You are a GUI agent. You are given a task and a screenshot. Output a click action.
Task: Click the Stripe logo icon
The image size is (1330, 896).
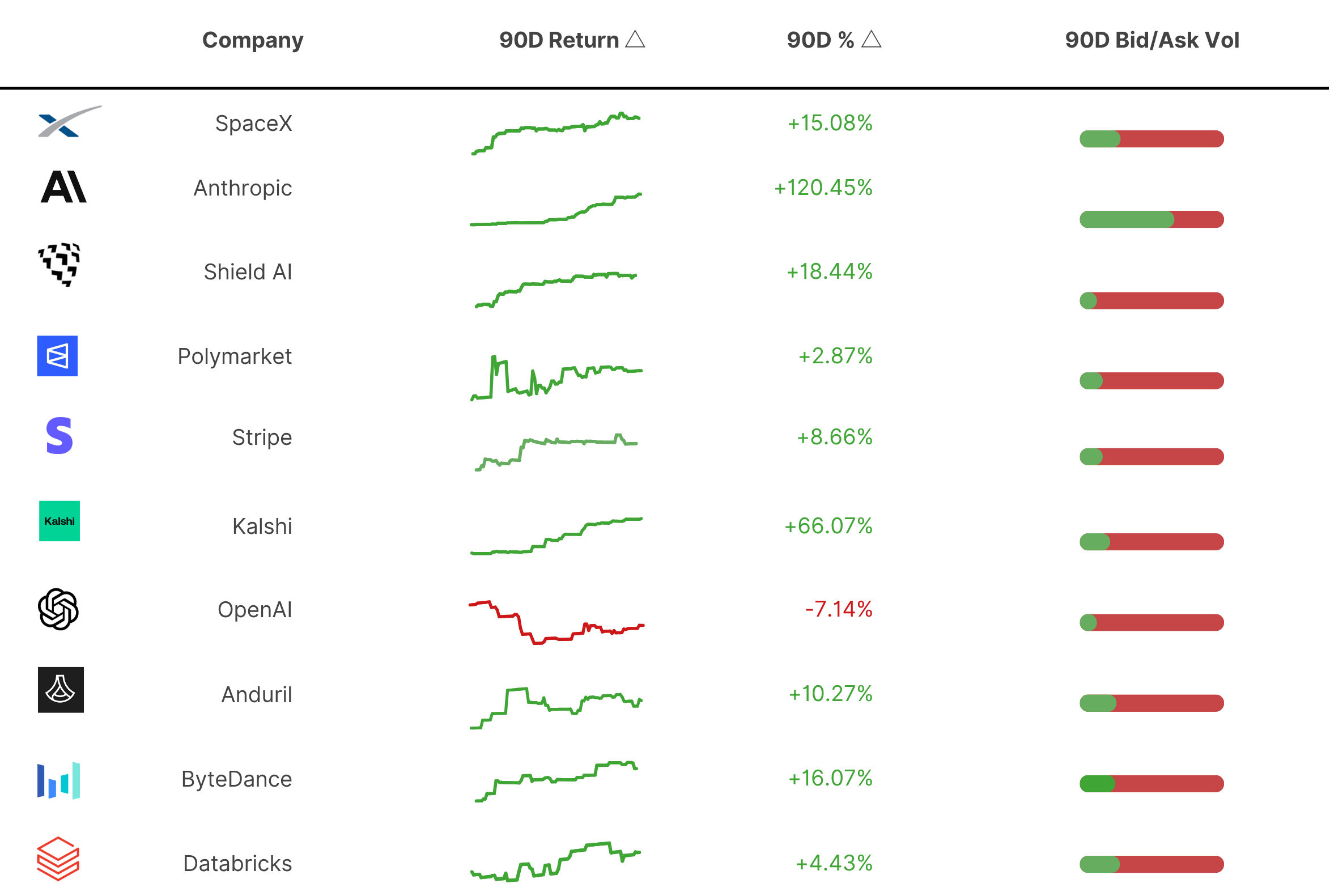click(60, 436)
